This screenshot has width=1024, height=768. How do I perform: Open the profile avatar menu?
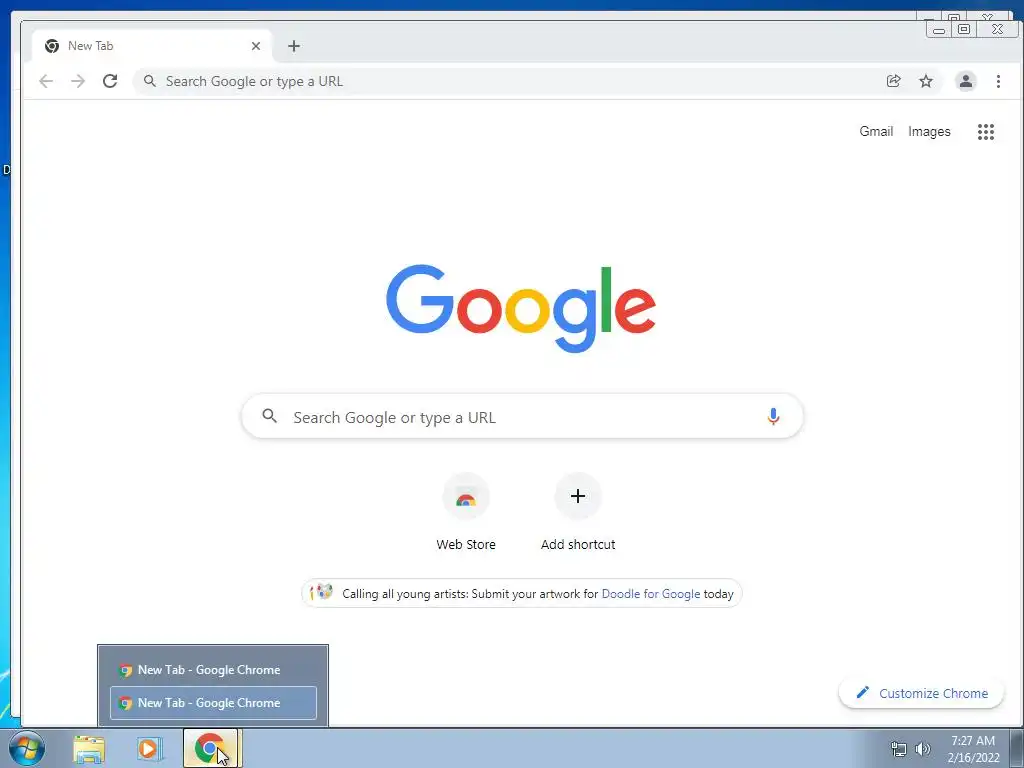tap(965, 81)
